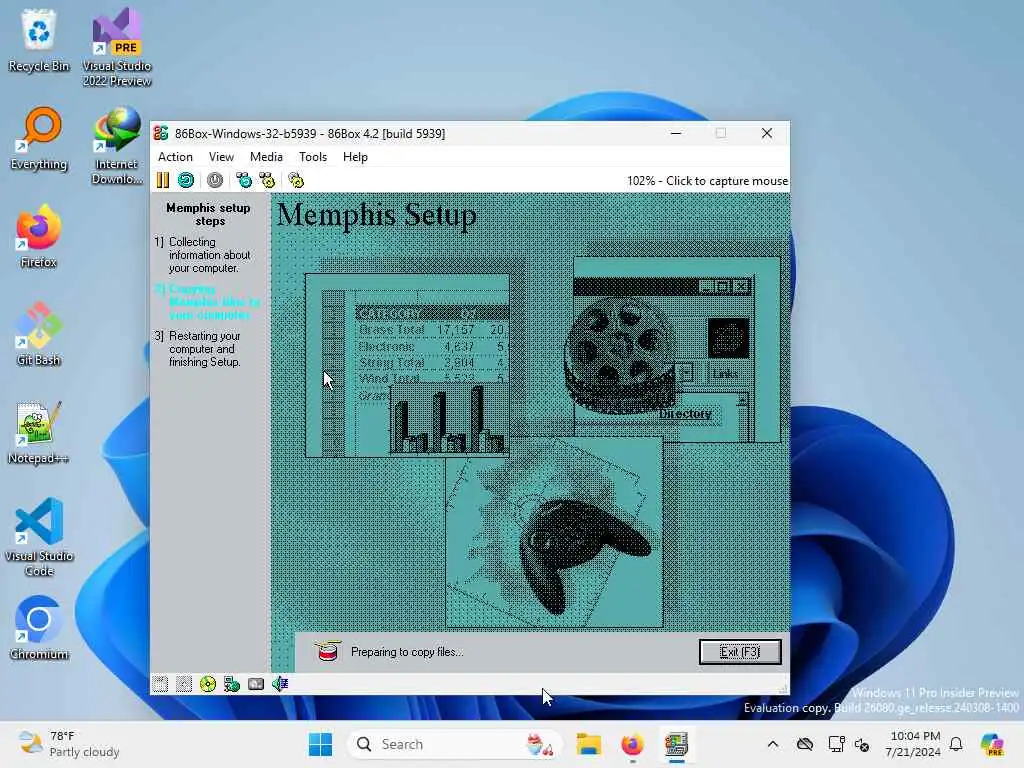This screenshot has width=1024, height=768.
Task: Select the Notepad++ desktop icon
Action: (39, 432)
